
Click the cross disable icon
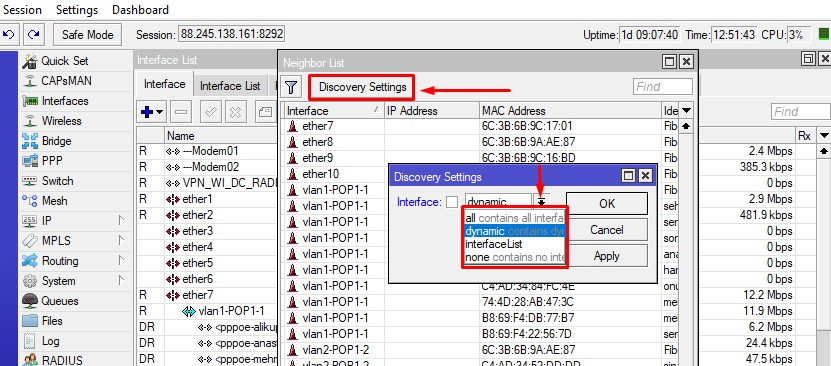click(235, 112)
